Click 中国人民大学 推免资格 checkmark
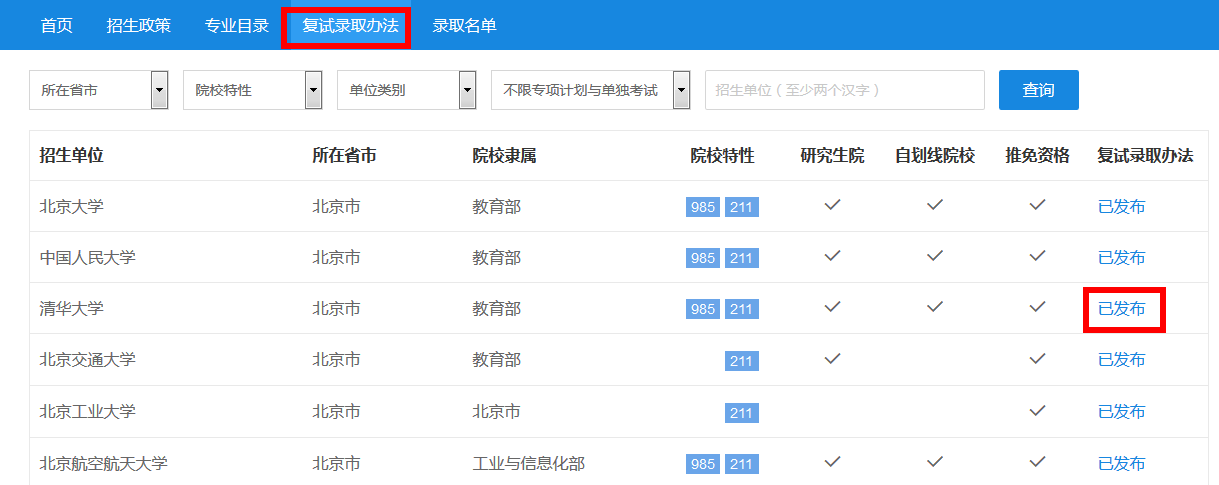This screenshot has width=1219, height=485. coord(1037,255)
